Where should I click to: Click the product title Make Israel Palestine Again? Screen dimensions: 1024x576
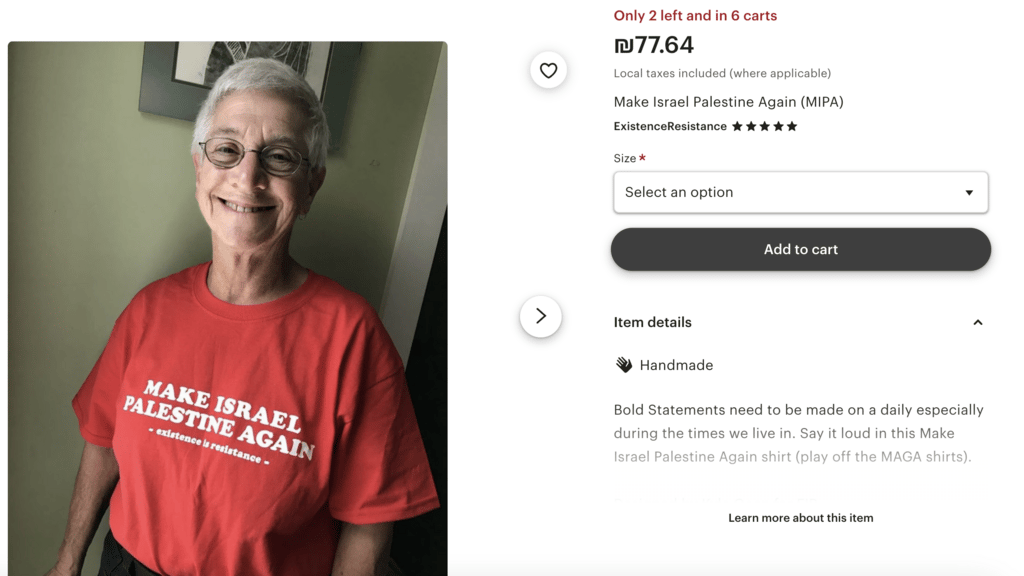tap(728, 102)
